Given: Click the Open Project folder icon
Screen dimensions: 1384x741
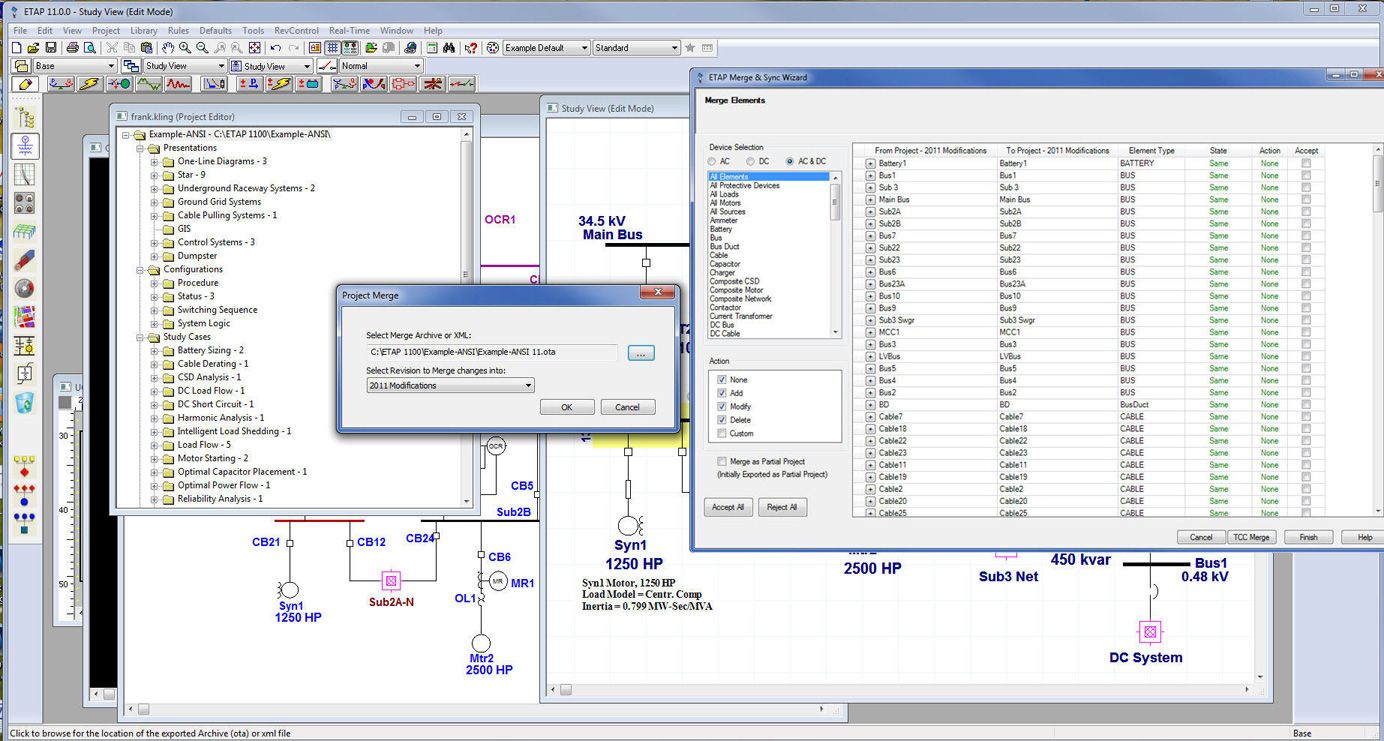Looking at the screenshot, I should [x=33, y=47].
